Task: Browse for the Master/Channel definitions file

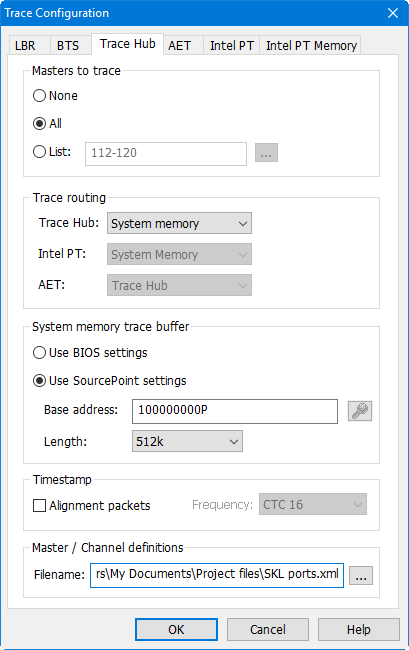Action: pos(361,575)
